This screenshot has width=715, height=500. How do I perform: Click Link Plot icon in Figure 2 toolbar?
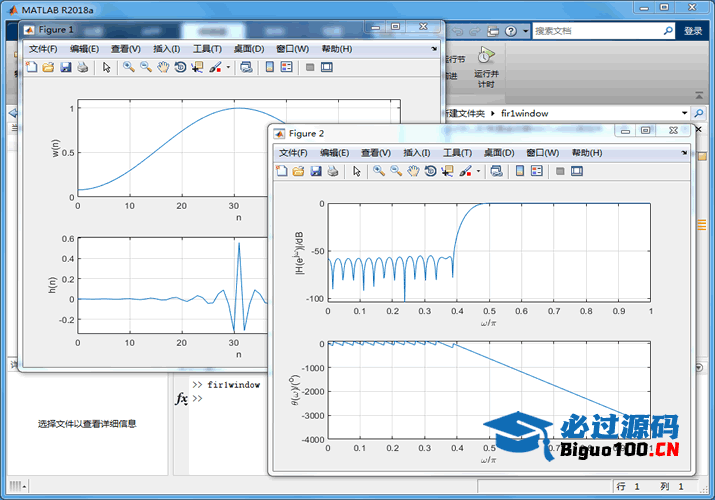(x=496, y=171)
